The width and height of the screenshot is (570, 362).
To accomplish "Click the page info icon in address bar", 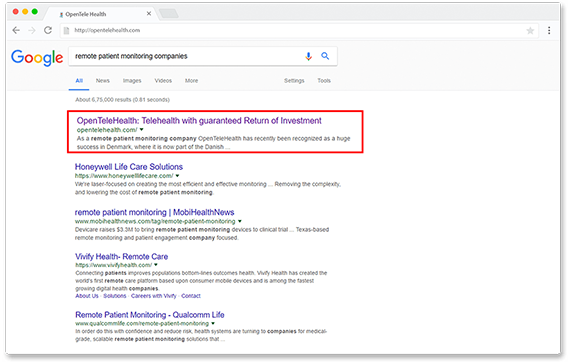I will (67, 31).
